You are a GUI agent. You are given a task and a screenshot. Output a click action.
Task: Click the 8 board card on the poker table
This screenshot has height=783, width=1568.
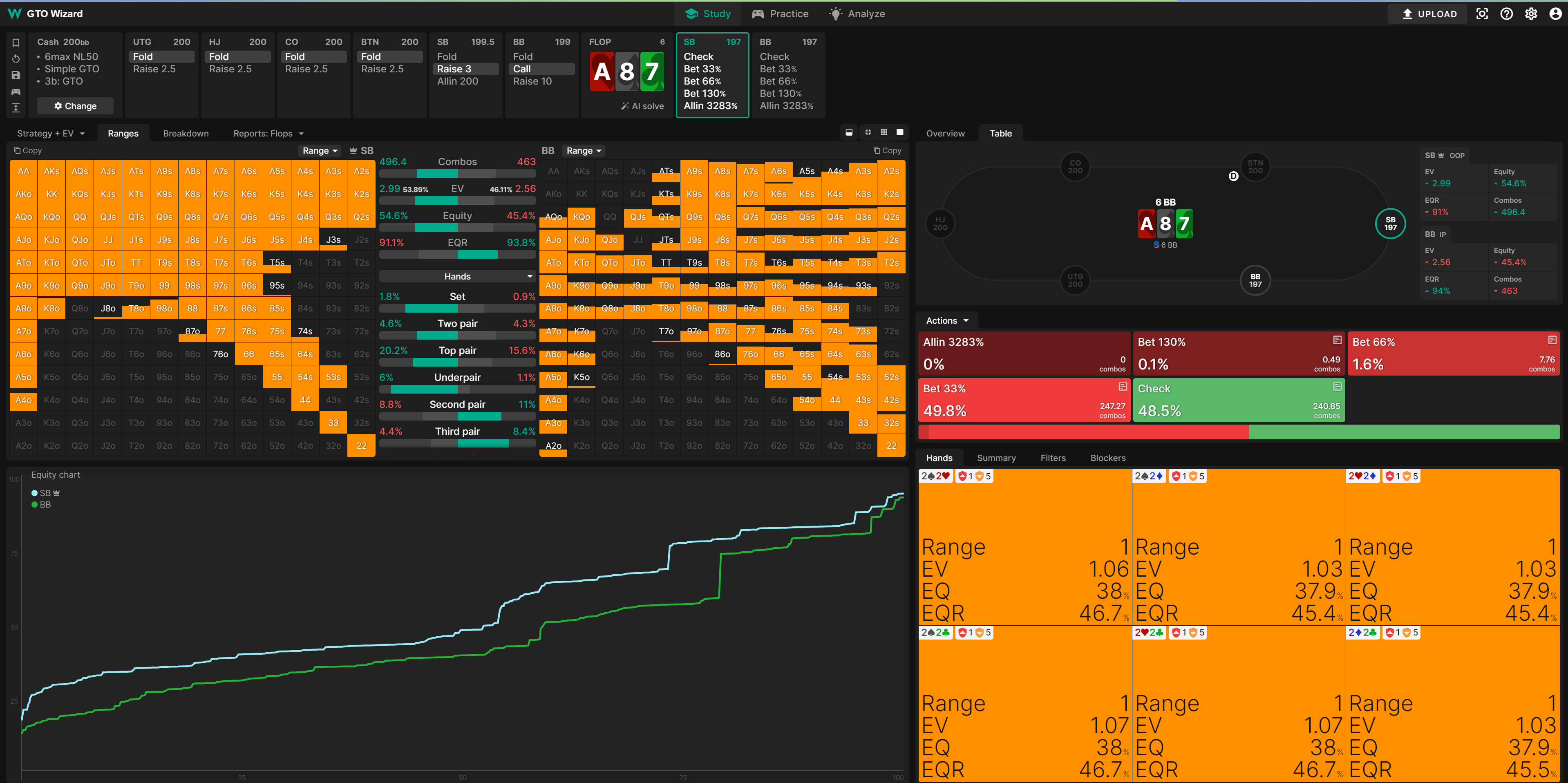click(x=1165, y=224)
